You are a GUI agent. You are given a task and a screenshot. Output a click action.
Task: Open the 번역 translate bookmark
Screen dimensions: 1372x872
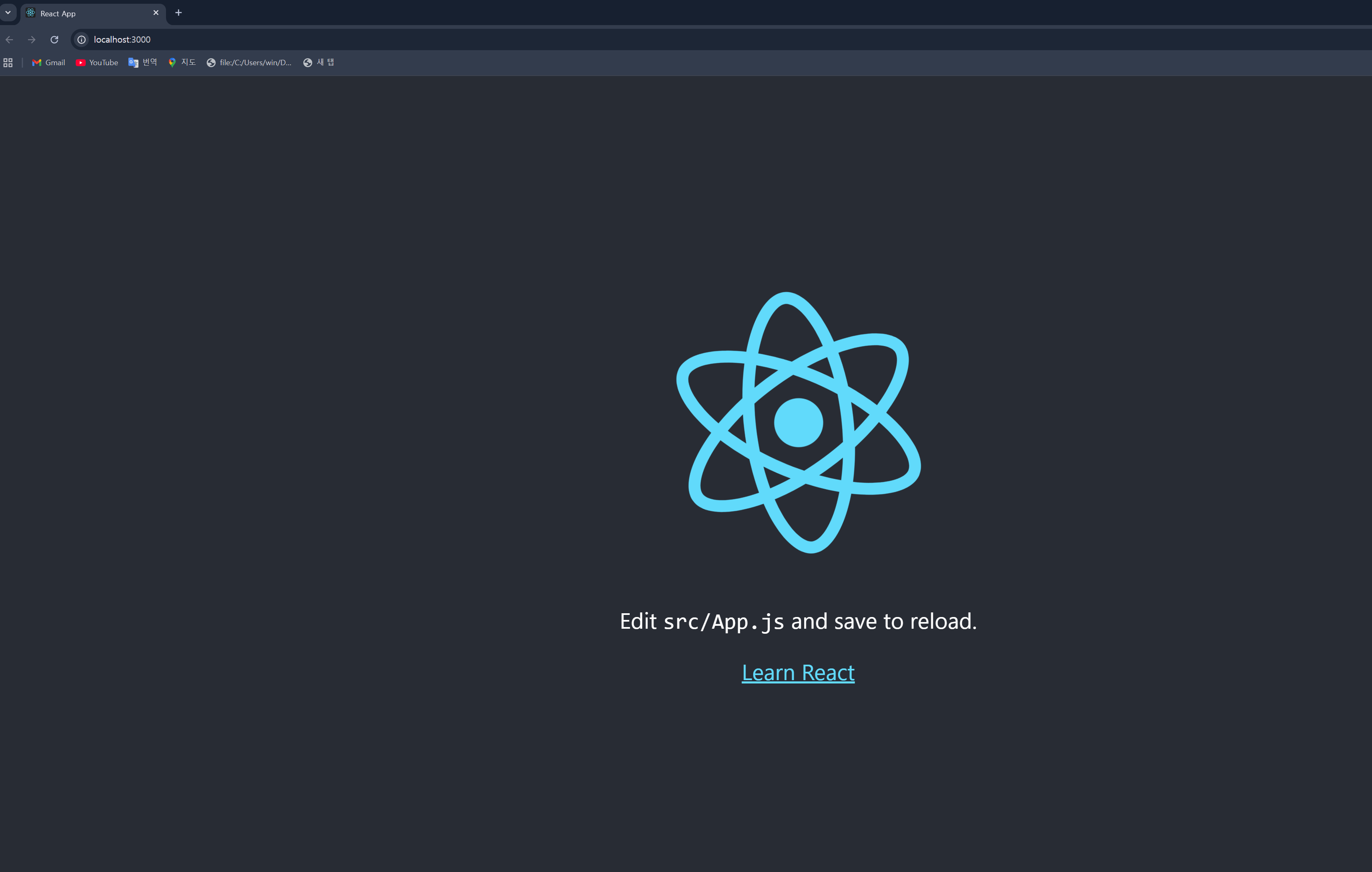coord(143,63)
